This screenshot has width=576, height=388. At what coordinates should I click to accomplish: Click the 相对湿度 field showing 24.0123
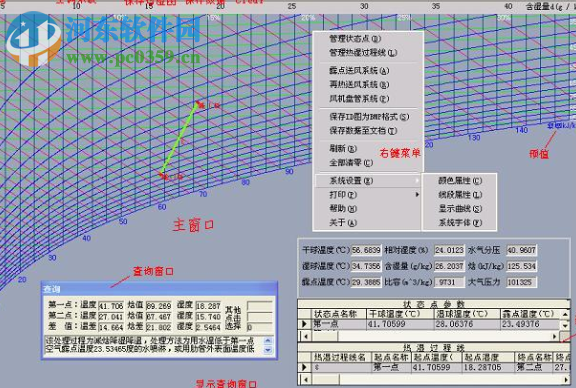click(449, 250)
